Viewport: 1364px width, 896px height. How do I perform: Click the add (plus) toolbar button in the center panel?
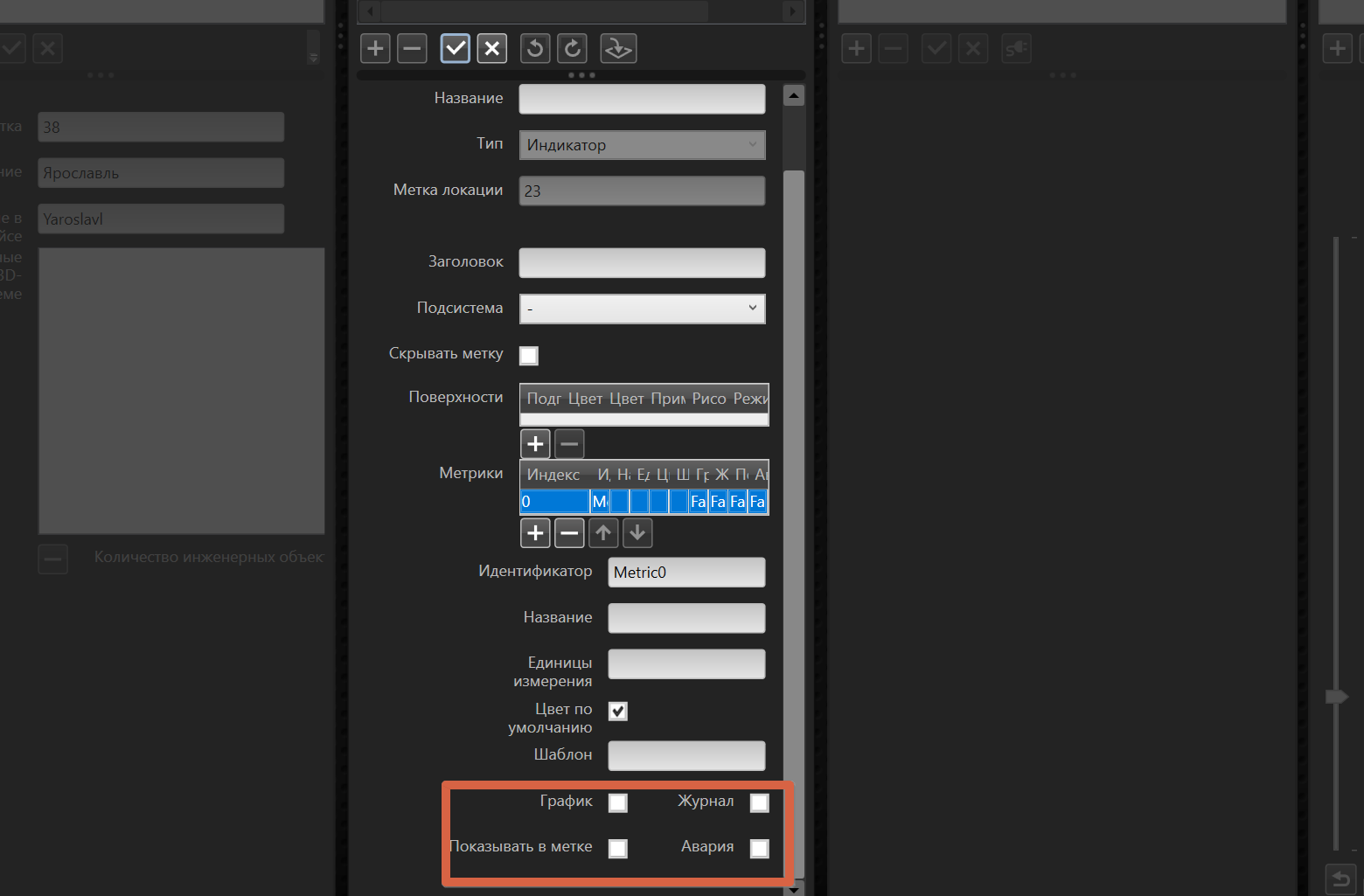(x=375, y=48)
